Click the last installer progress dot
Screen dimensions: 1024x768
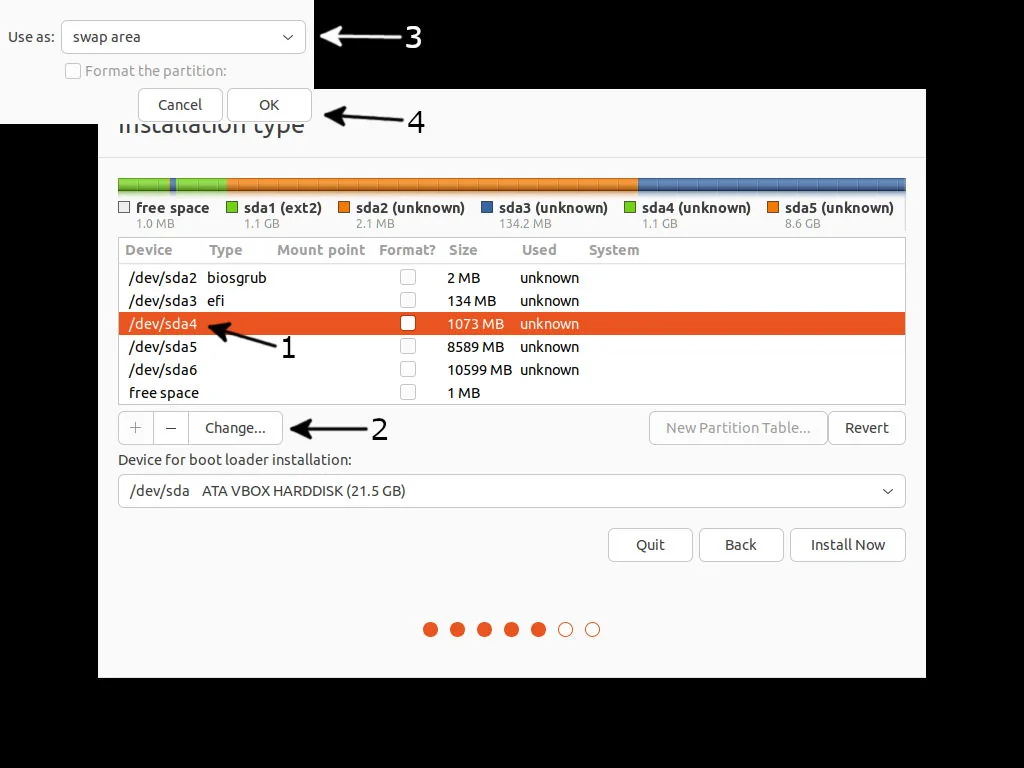pyautogui.click(x=592, y=629)
